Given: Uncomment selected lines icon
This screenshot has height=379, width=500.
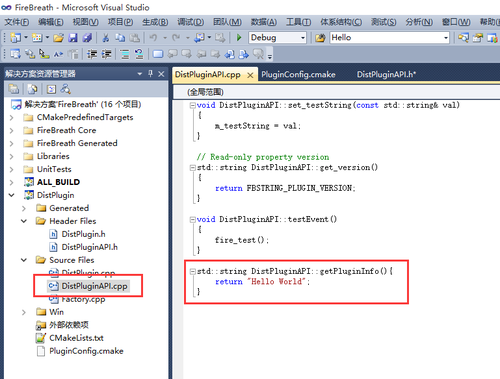Looking at the screenshot, I should tap(139, 54).
